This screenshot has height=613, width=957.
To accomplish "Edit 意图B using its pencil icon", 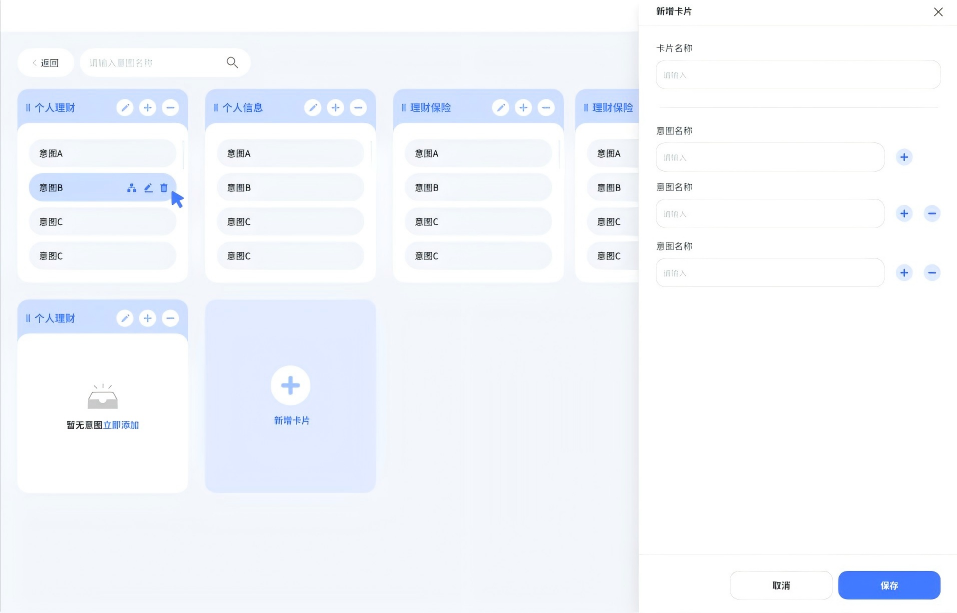I will tap(148, 188).
